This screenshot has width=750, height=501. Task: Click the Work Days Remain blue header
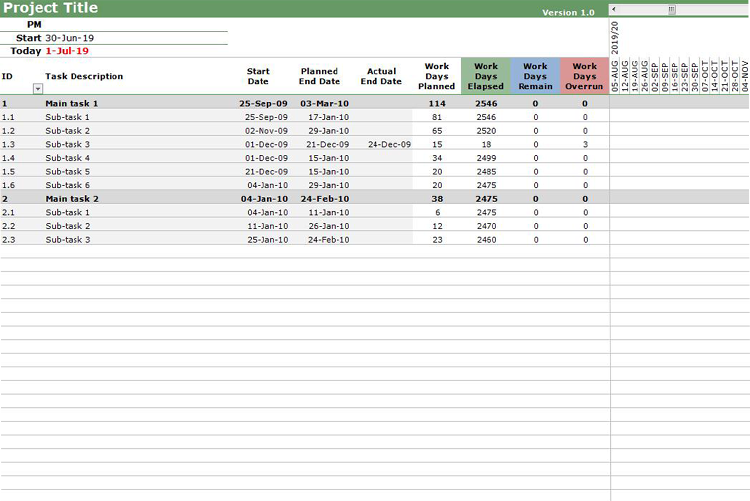535,76
